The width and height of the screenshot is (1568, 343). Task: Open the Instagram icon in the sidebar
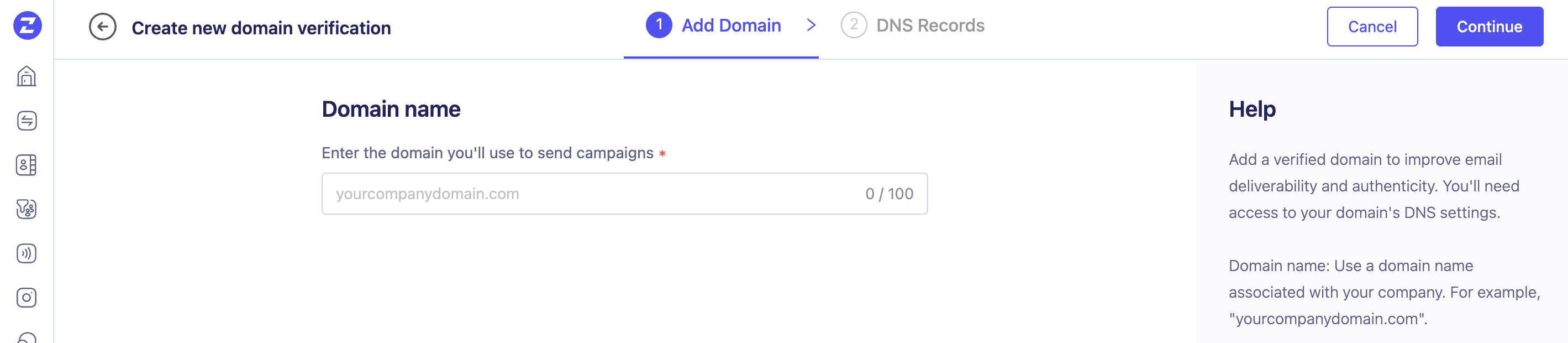coord(27,297)
